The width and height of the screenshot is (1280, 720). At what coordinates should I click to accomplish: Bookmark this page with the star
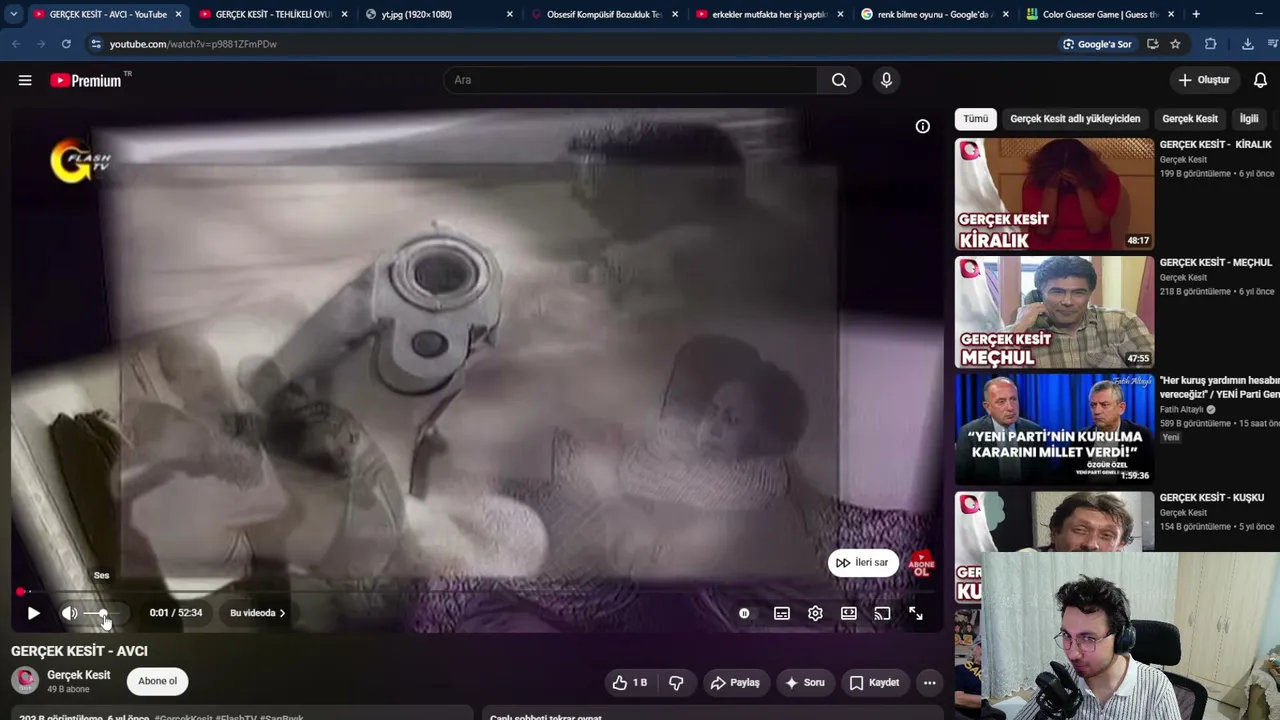(1175, 44)
